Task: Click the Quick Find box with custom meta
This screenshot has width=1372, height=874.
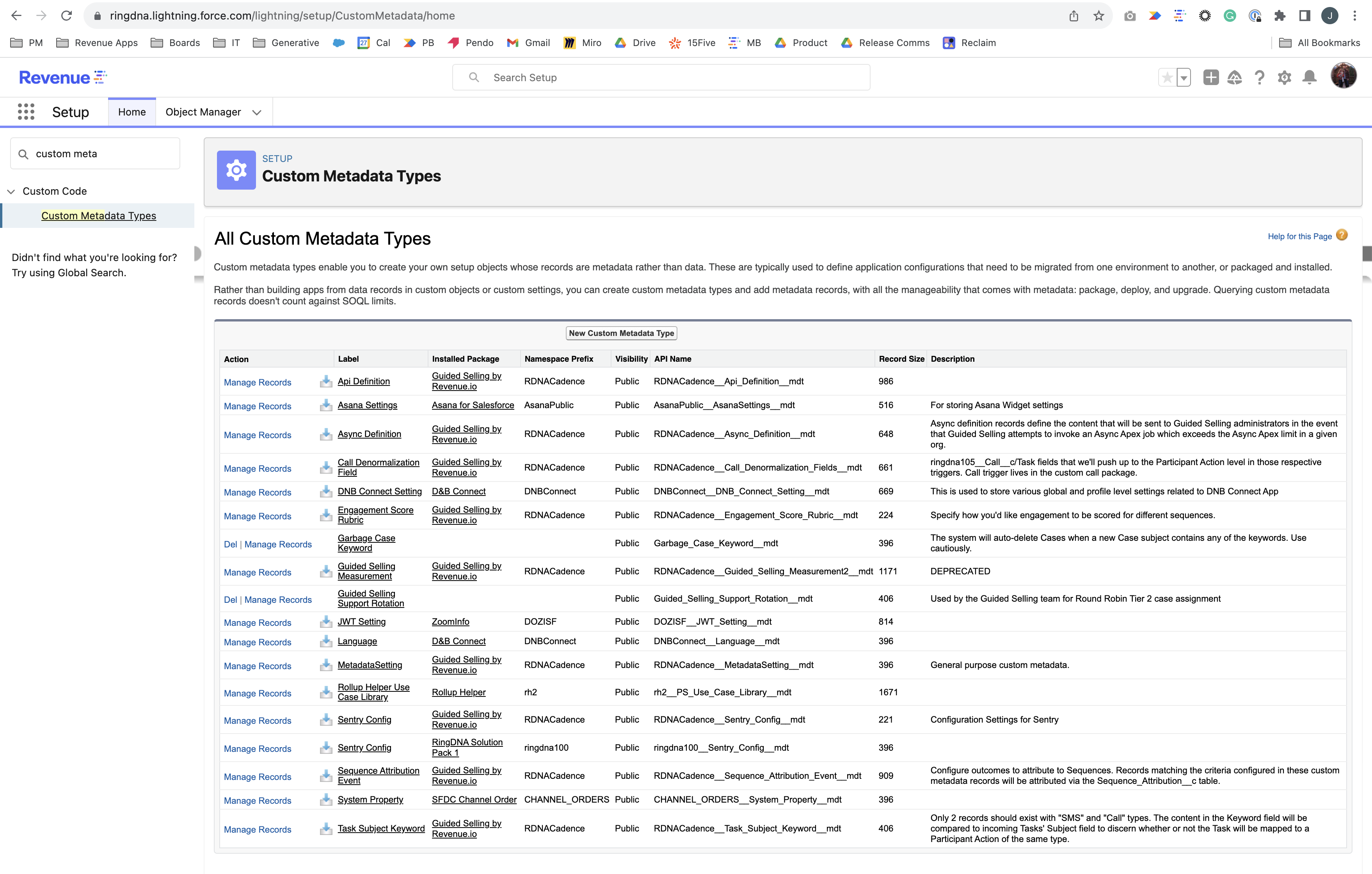Action: [x=95, y=154]
